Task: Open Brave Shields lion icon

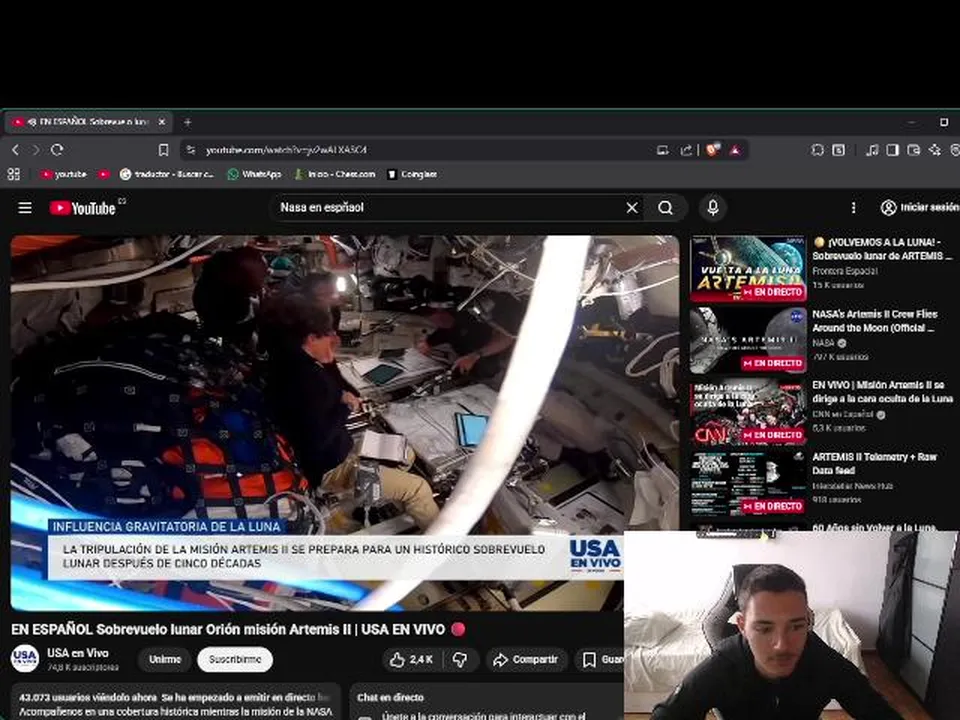Action: (x=713, y=150)
